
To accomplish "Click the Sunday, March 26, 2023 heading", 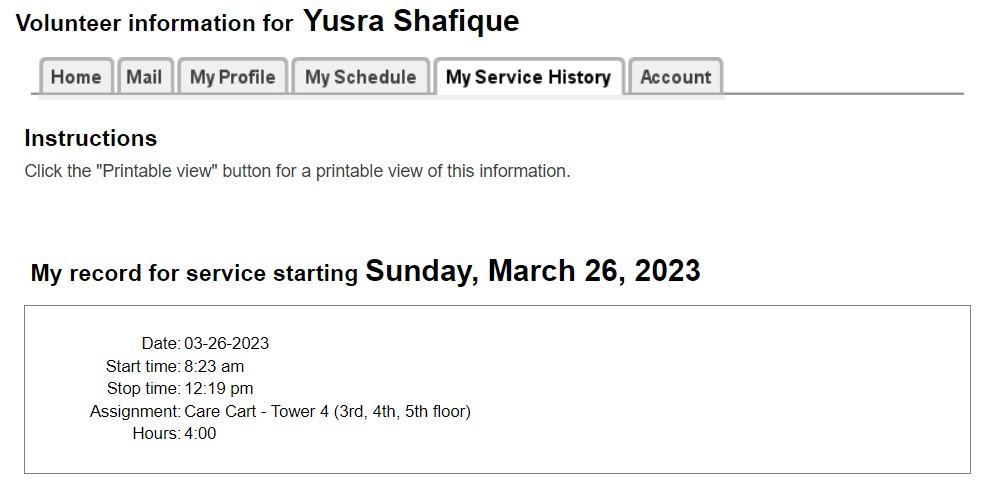I will point(532,271).
